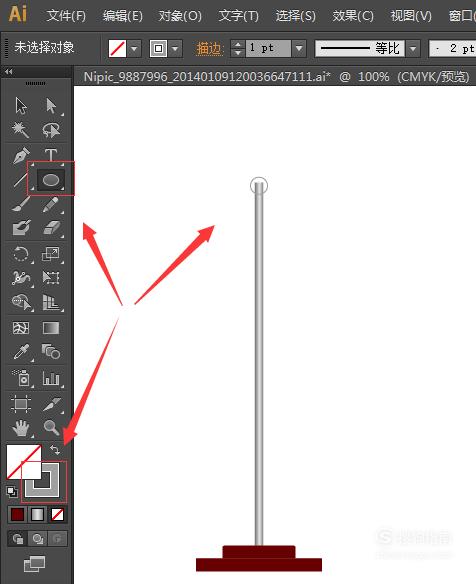
Task: Set paint to None button
Action: [x=57, y=515]
